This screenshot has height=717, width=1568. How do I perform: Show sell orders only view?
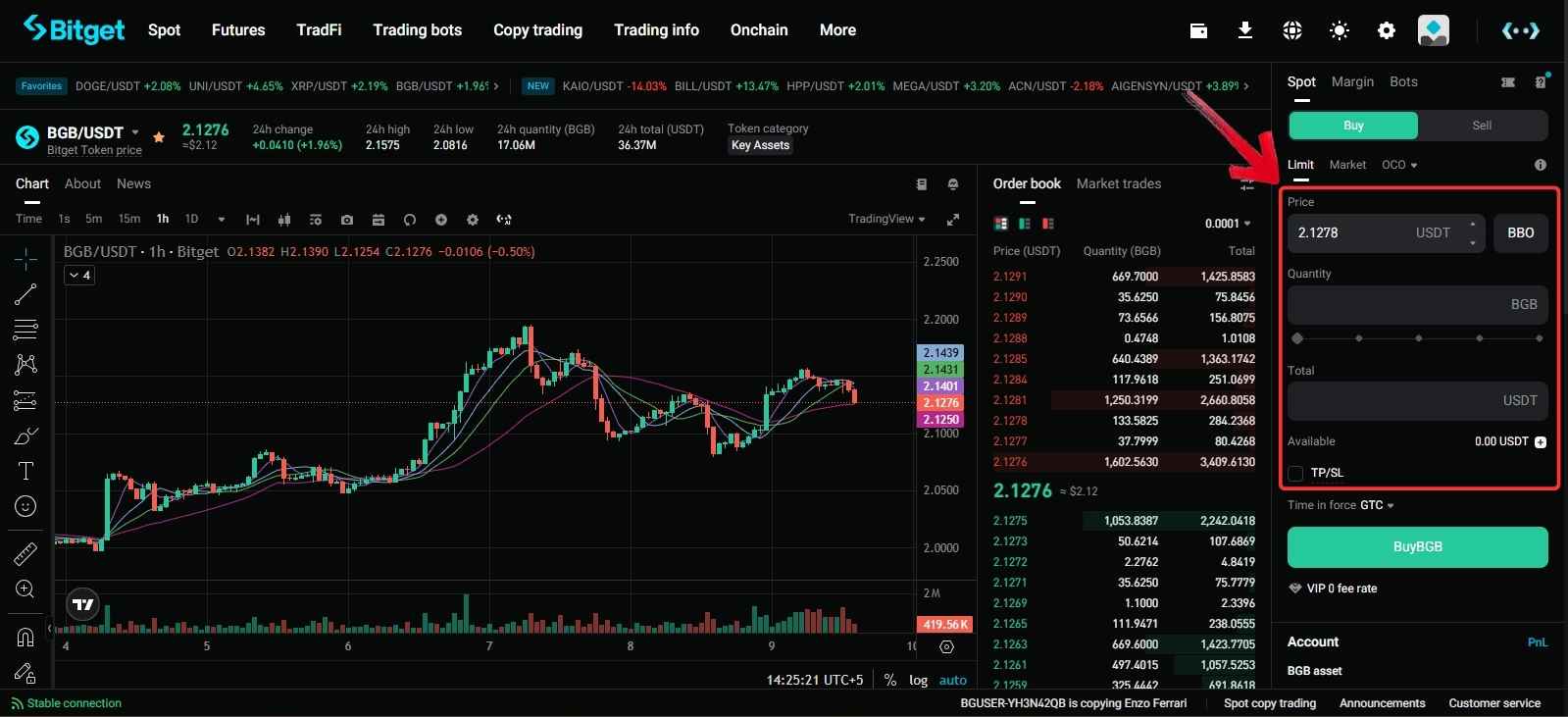coord(1048,224)
